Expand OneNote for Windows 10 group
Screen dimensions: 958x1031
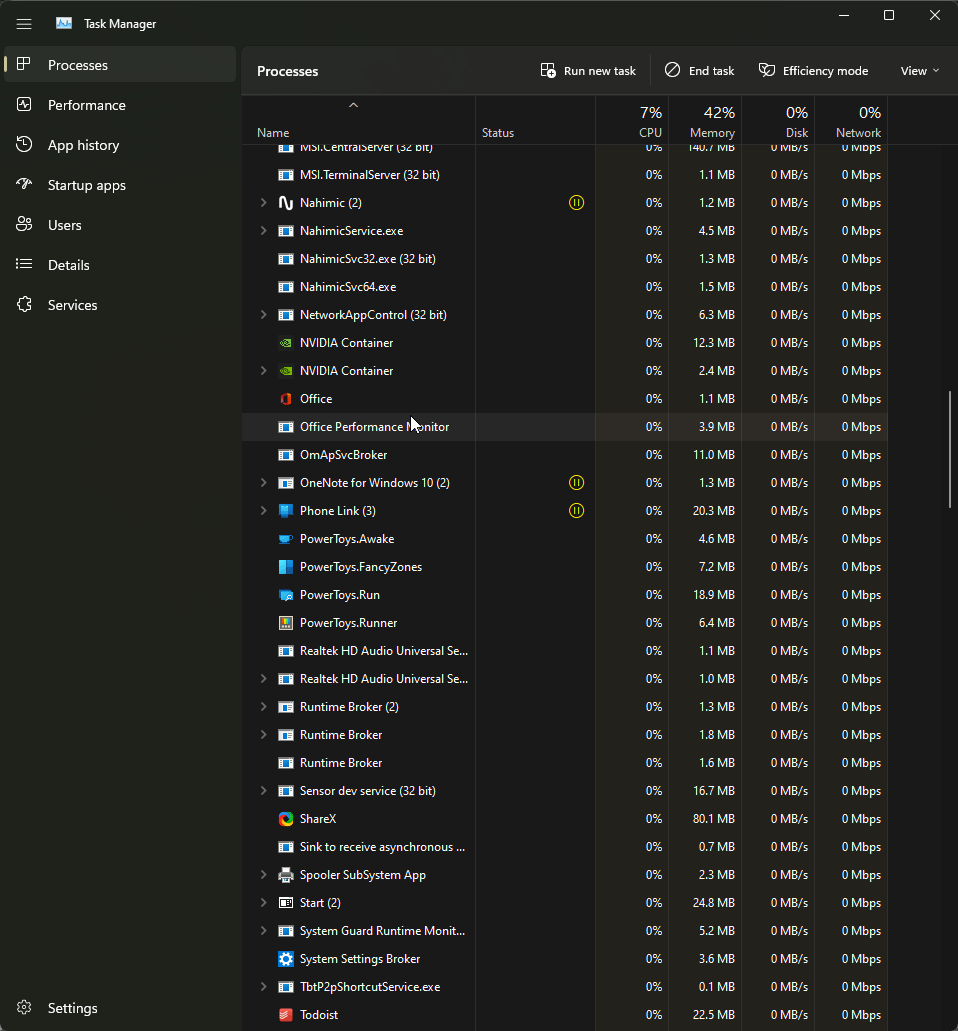(264, 483)
